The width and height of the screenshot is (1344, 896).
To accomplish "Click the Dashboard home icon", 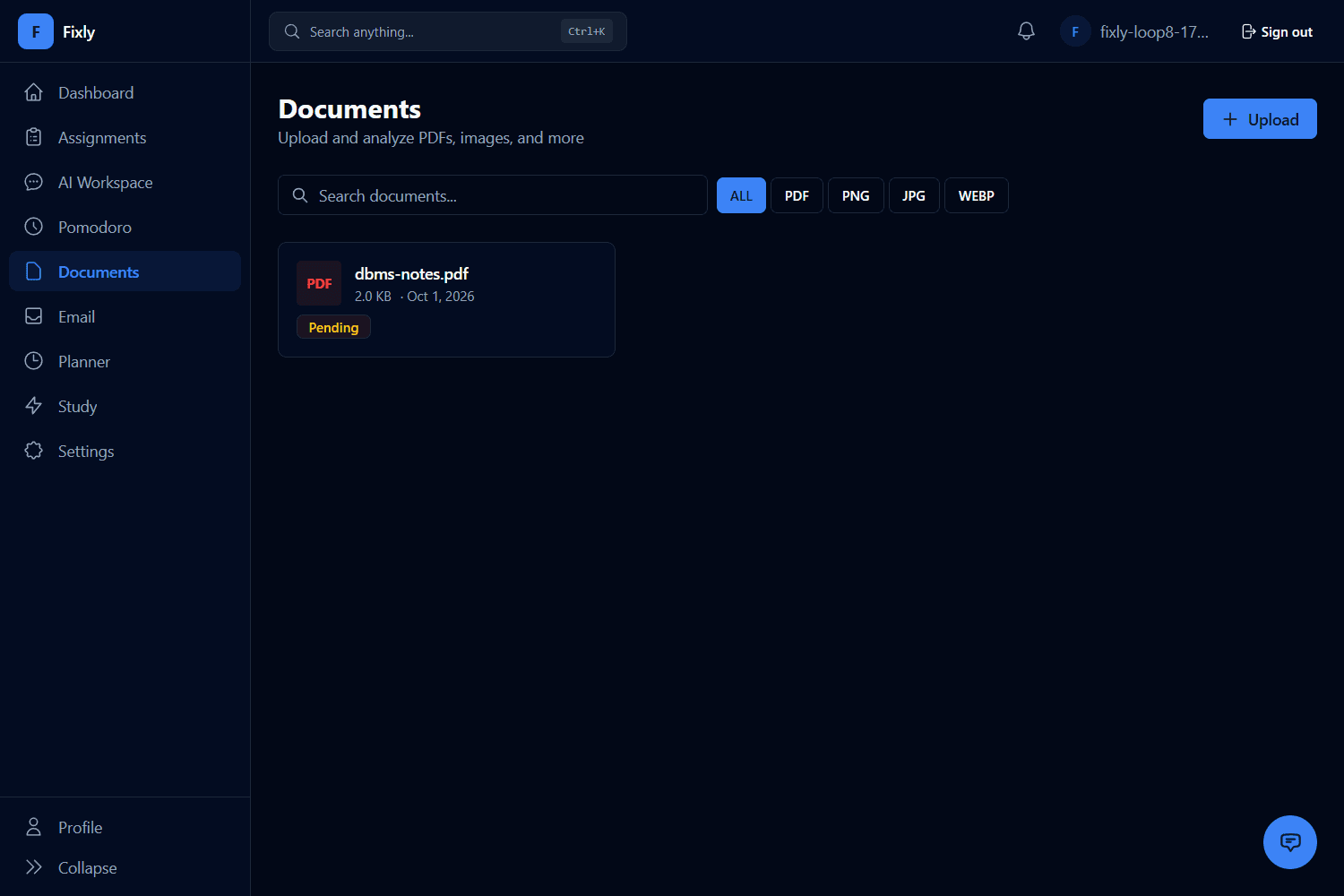I will pos(34,92).
